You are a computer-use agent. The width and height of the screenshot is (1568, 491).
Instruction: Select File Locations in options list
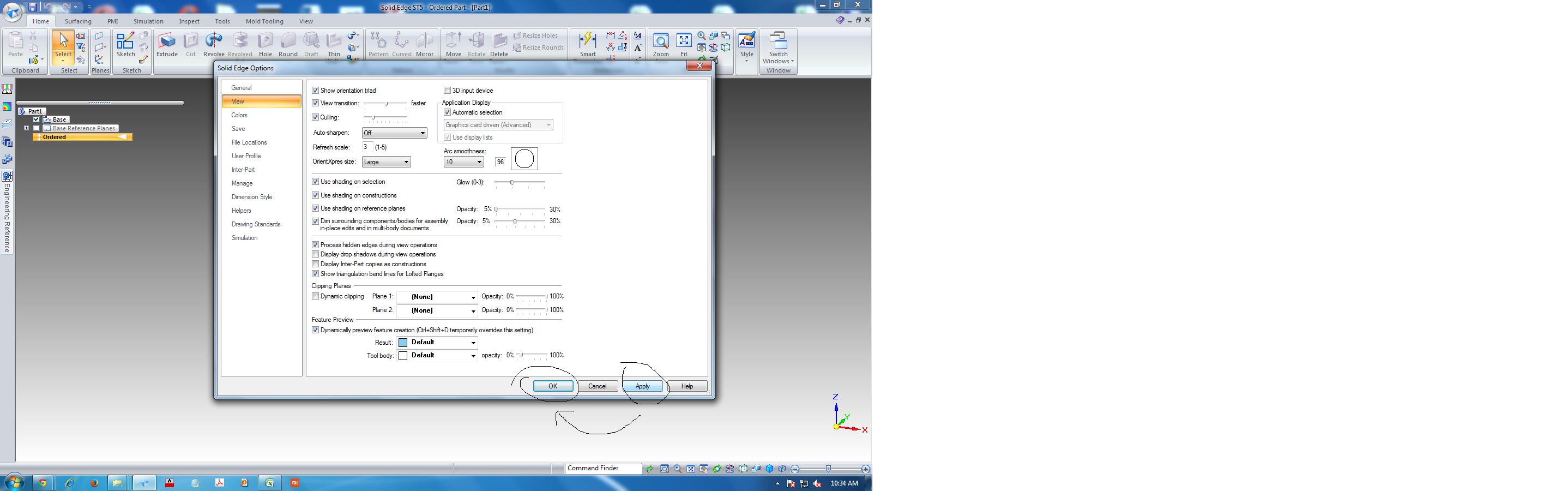(x=262, y=142)
